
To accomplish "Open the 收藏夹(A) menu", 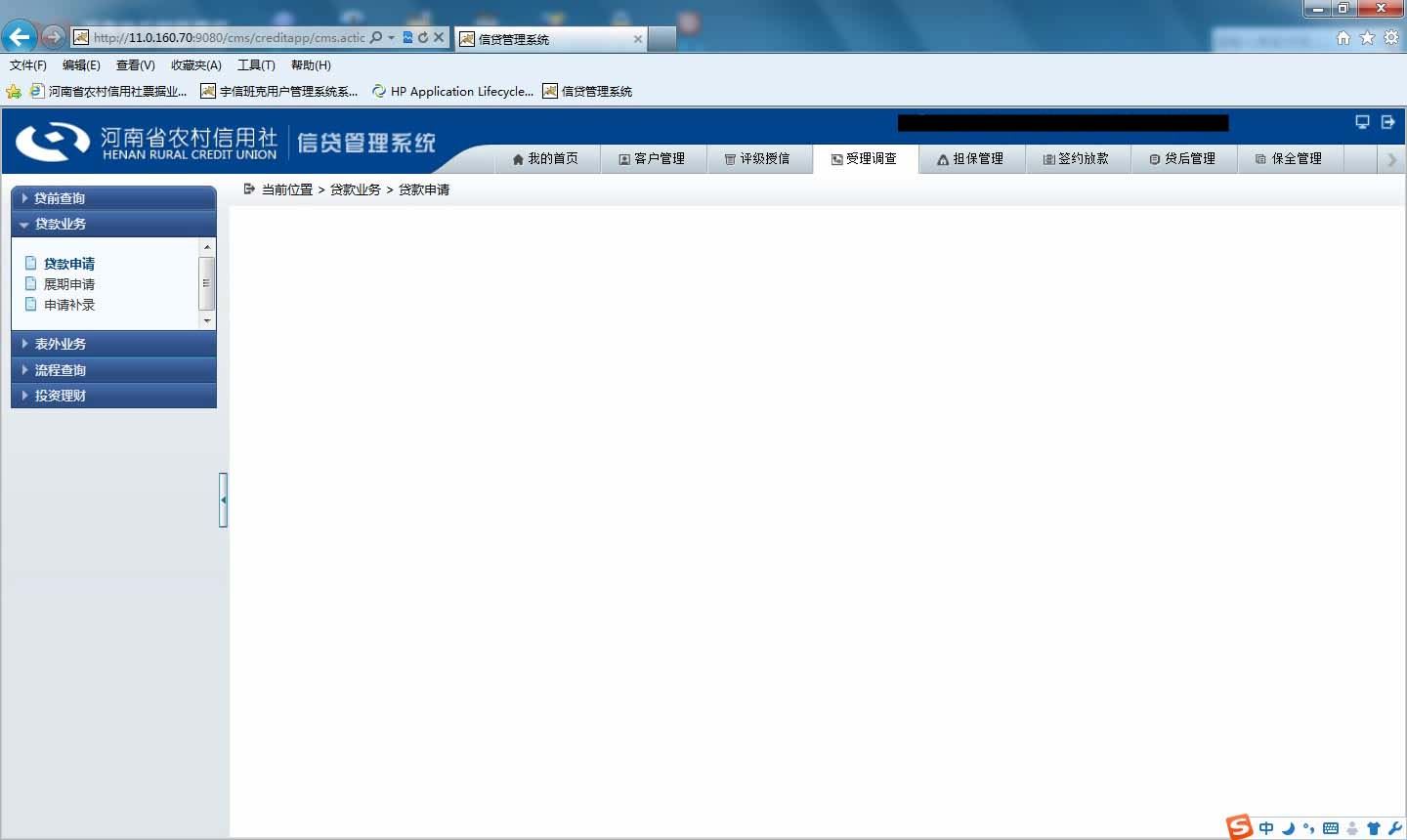I will [196, 65].
